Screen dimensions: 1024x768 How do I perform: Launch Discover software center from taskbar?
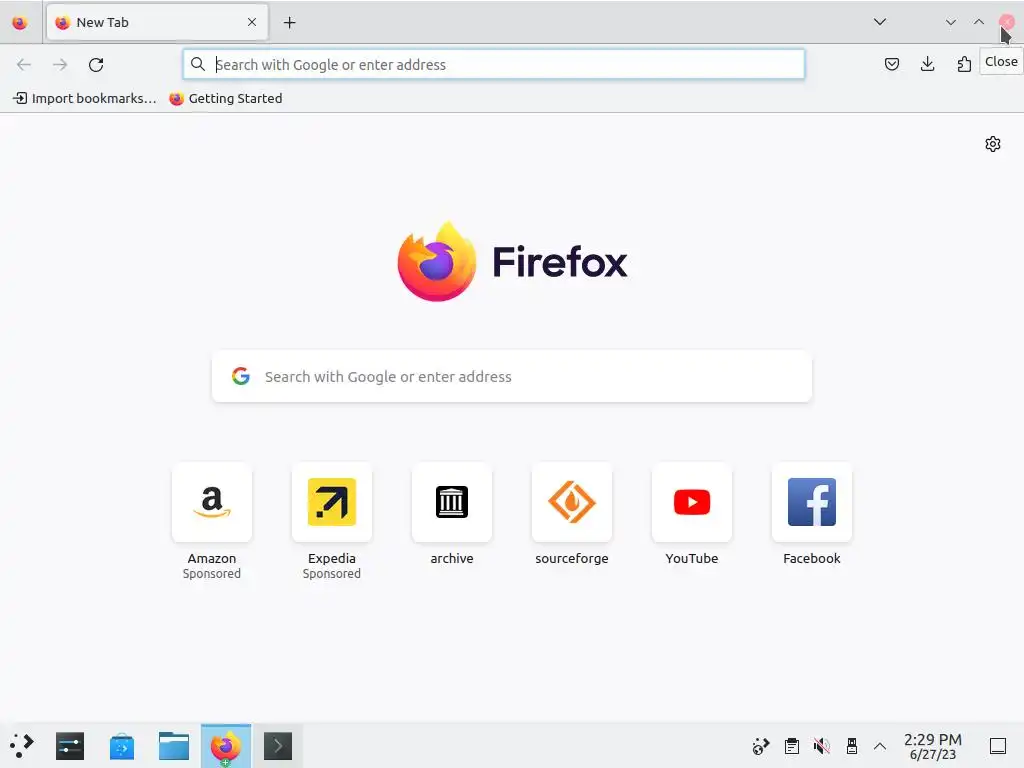pos(121,746)
